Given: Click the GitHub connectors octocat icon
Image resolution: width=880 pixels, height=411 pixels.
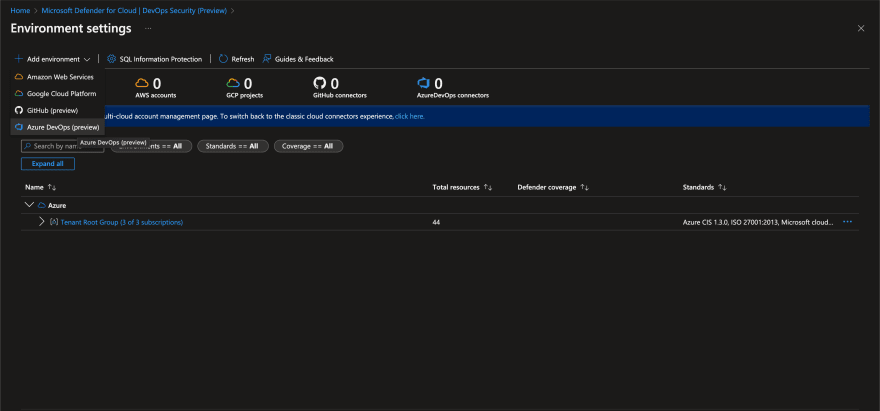Looking at the screenshot, I should pyautogui.click(x=319, y=84).
